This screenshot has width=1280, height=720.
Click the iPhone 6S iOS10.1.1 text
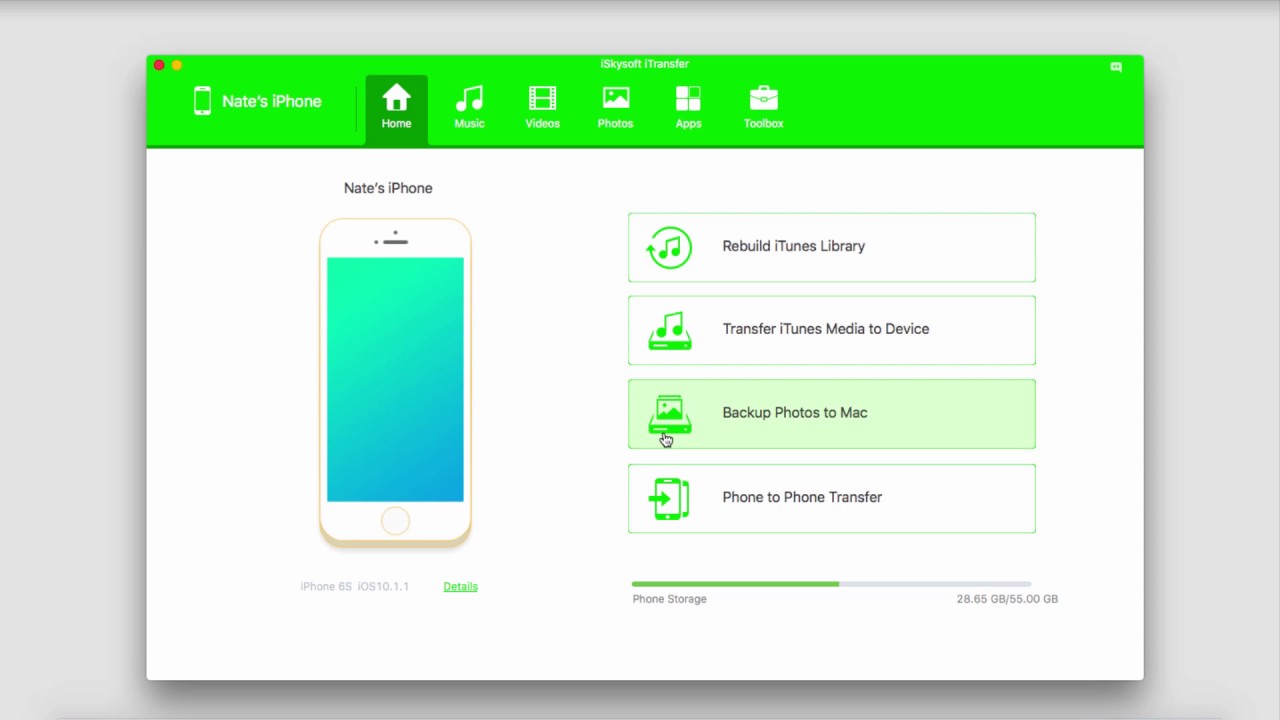tap(354, 586)
